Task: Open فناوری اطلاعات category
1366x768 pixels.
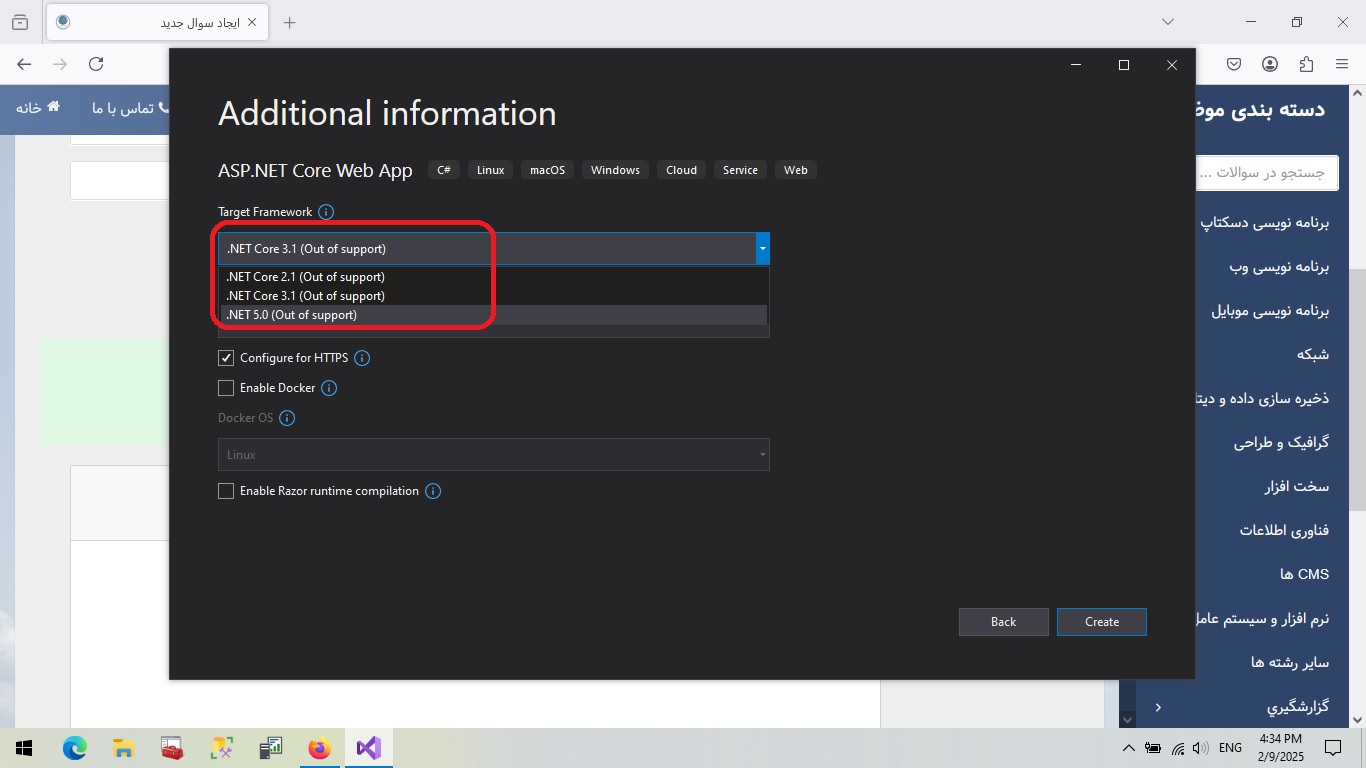Action: click(1285, 530)
